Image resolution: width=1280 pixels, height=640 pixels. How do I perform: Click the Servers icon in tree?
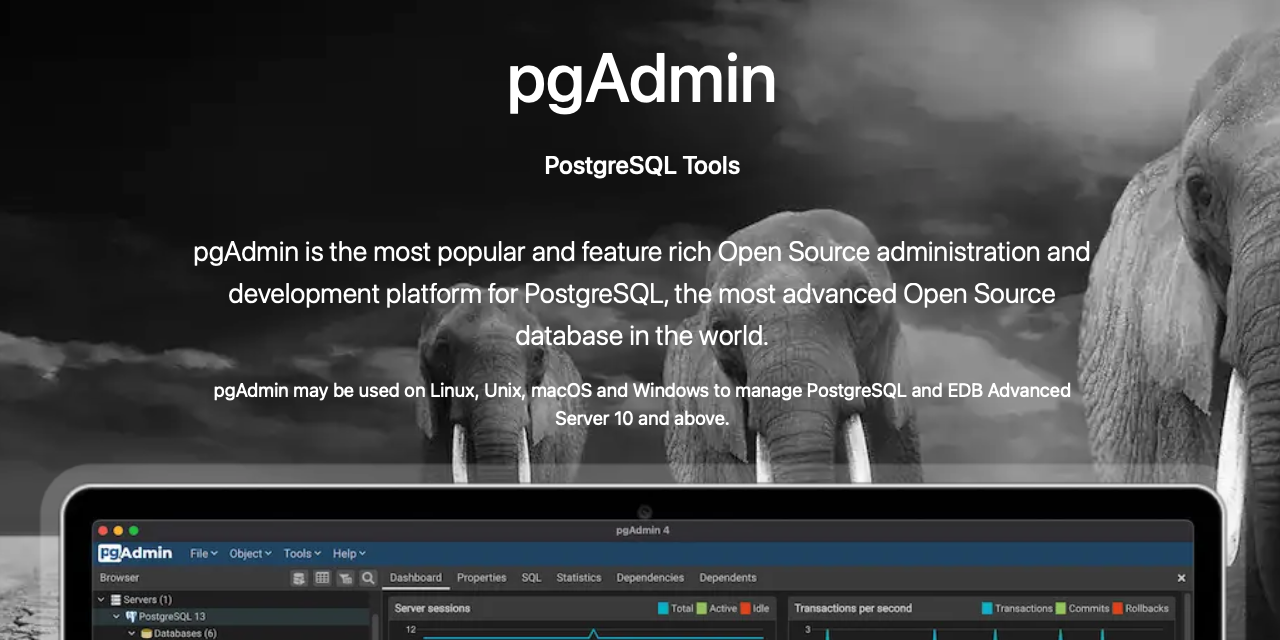(115, 600)
